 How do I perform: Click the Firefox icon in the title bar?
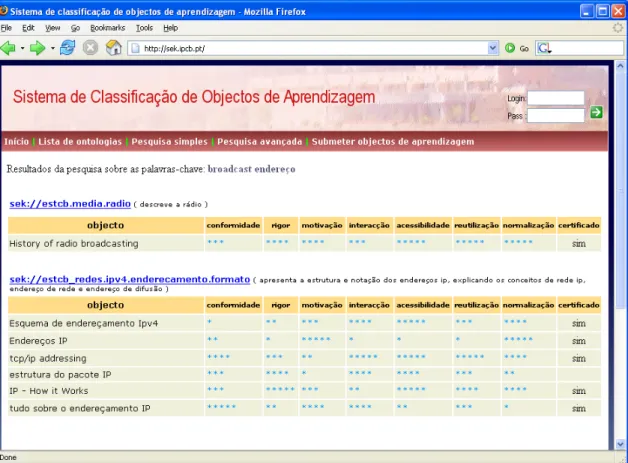click(x=4, y=11)
